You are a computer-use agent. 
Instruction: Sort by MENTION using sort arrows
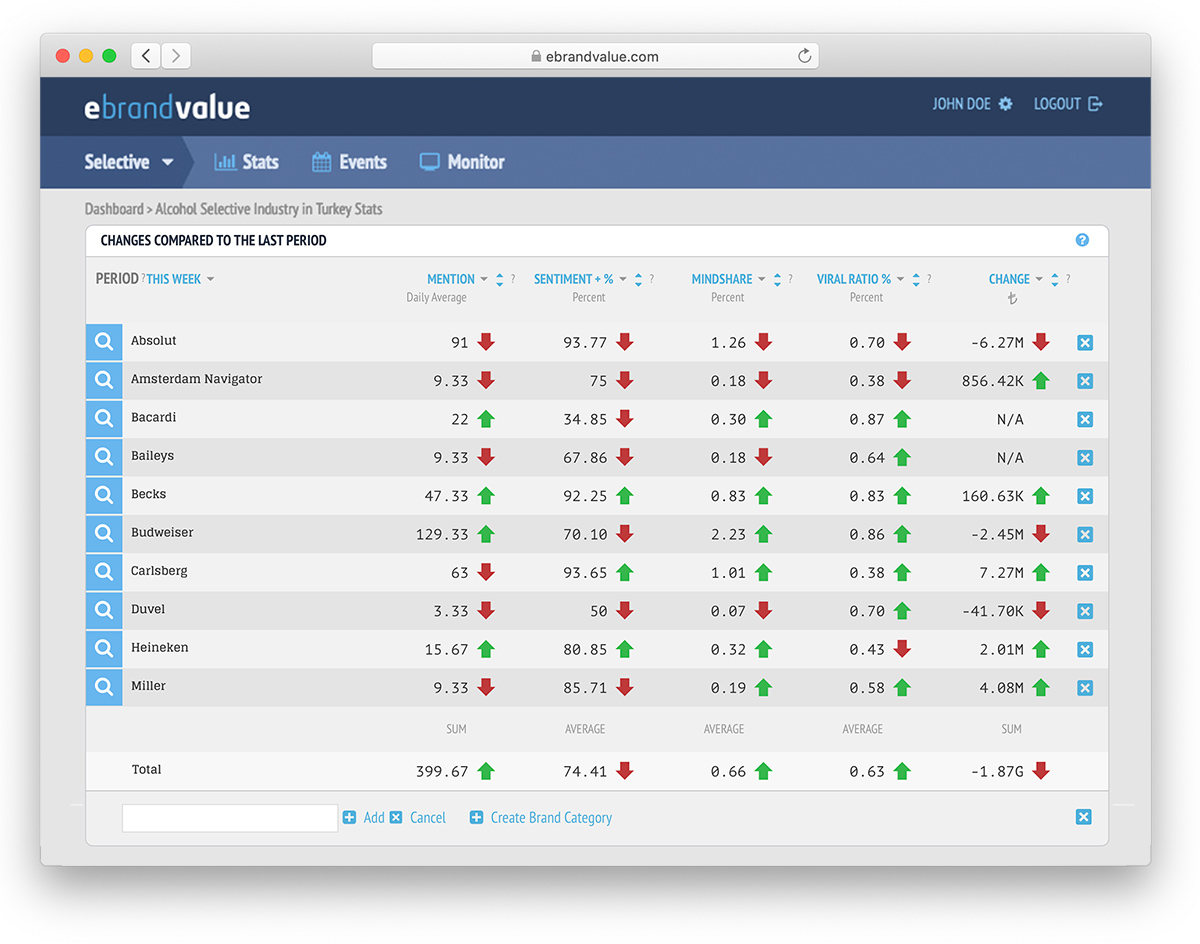tap(500, 280)
